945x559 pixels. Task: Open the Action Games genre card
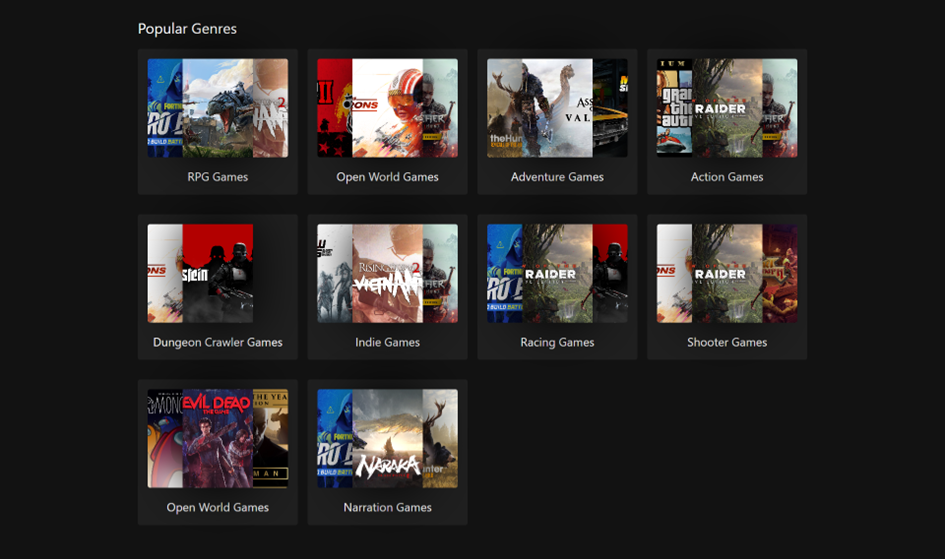coord(727,122)
